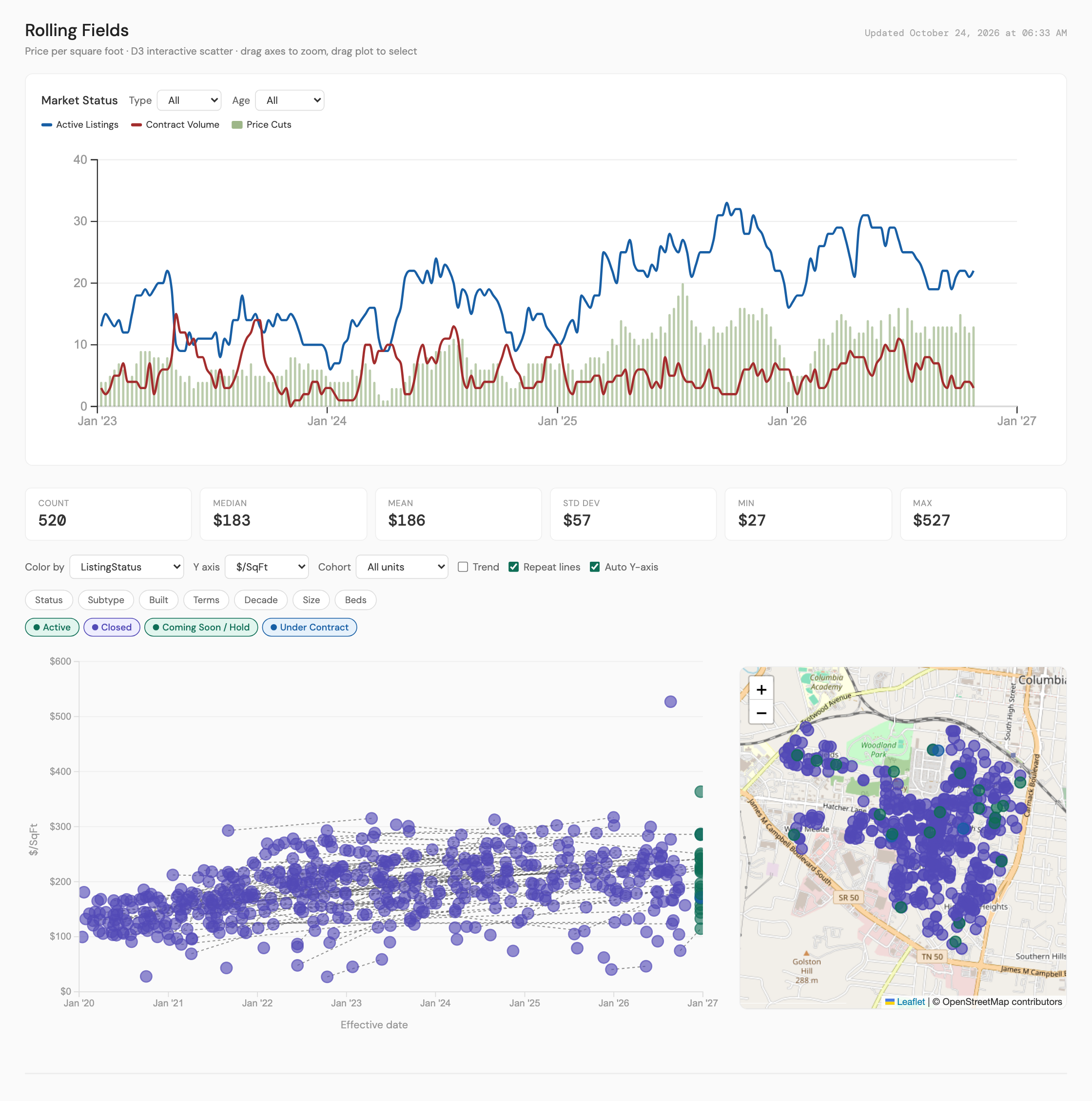Toggle the Closed status filter pill
The width and height of the screenshot is (1092, 1101).
[112, 628]
